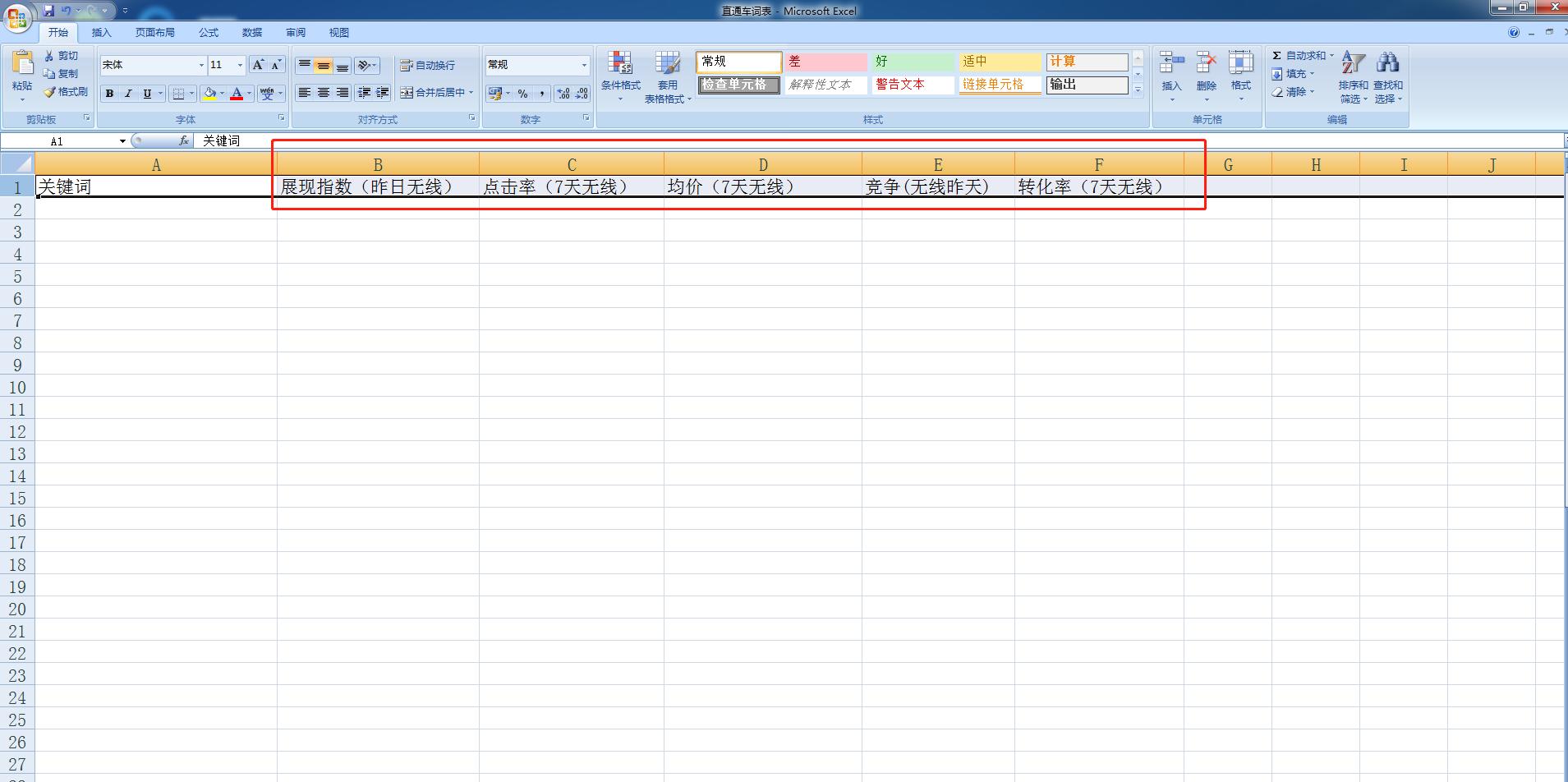The width and height of the screenshot is (1568, 782).
Task: Toggle Wrap Text (自动换行)
Action: [x=427, y=66]
